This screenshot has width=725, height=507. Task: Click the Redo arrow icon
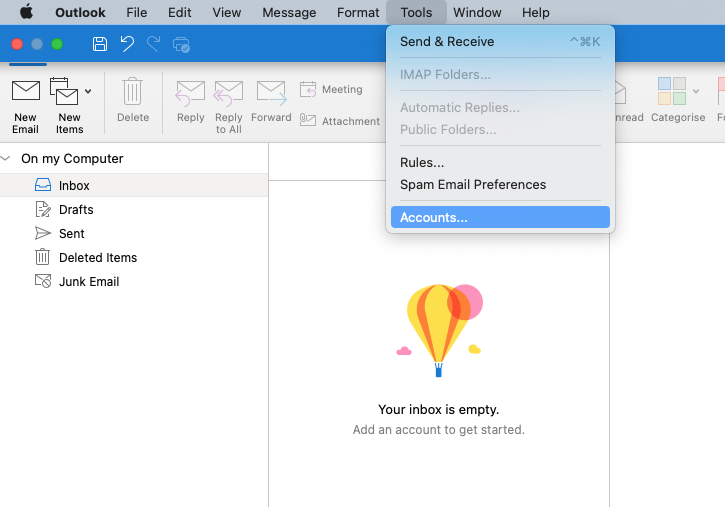point(154,44)
